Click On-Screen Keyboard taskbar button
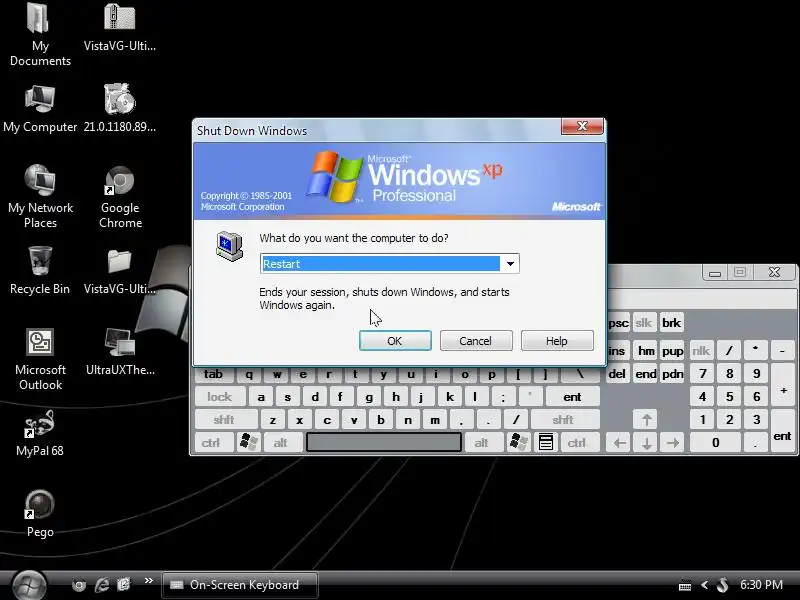This screenshot has width=800, height=600. click(240, 585)
